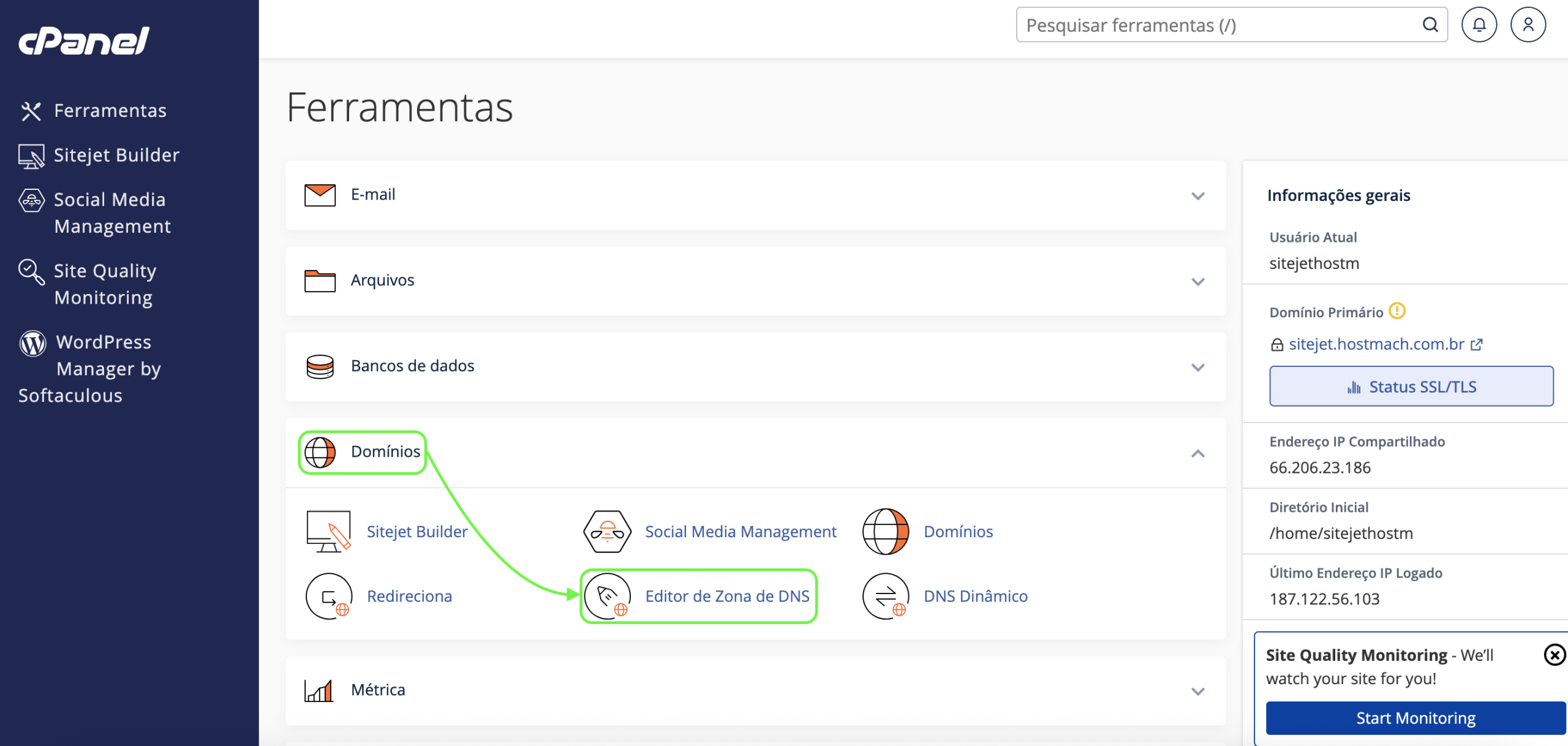Click the Bancos de dados section title
This screenshot has width=1568, height=746.
[x=413, y=366]
